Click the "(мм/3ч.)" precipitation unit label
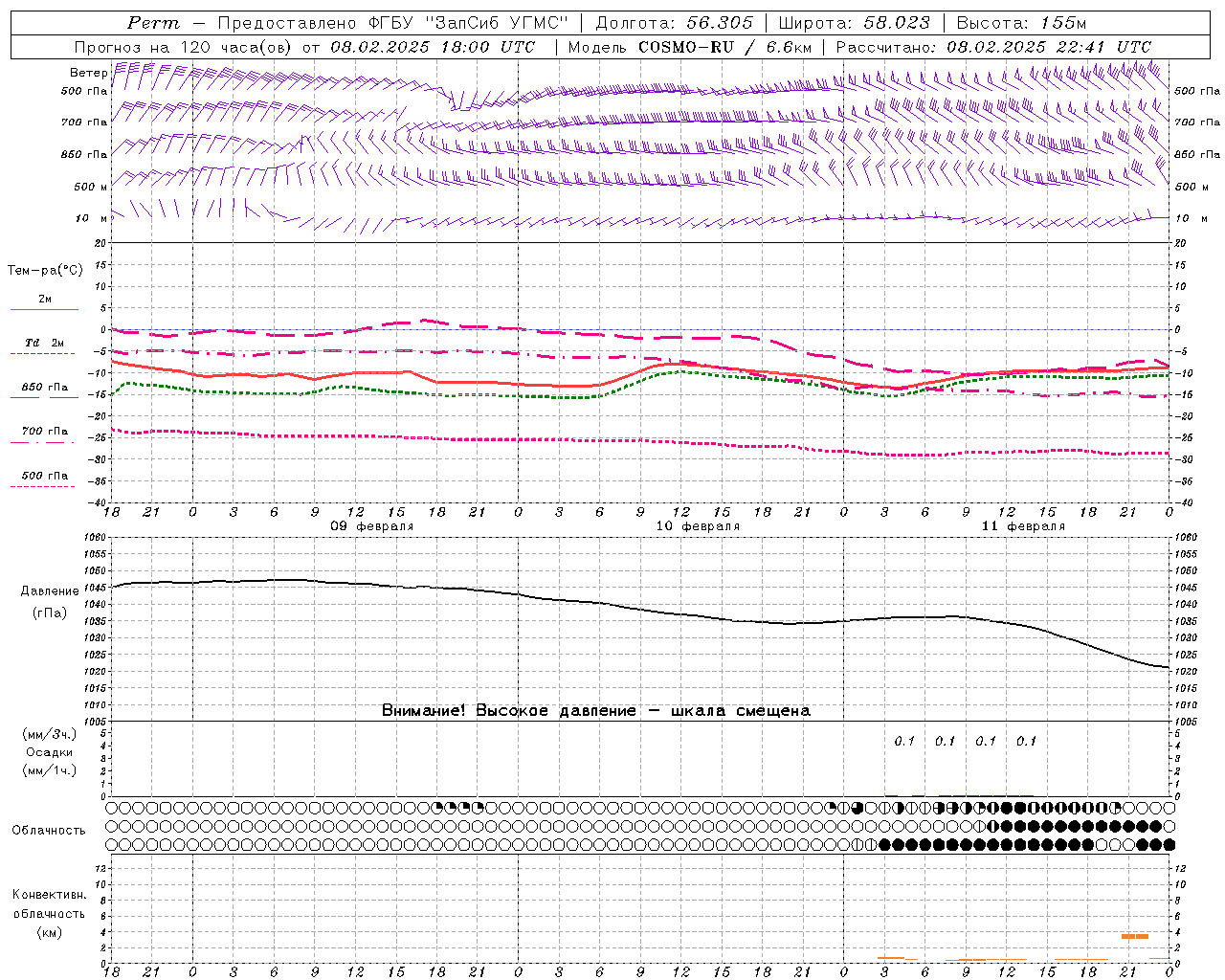Viewport: 1225px width, 980px height. coord(49,734)
